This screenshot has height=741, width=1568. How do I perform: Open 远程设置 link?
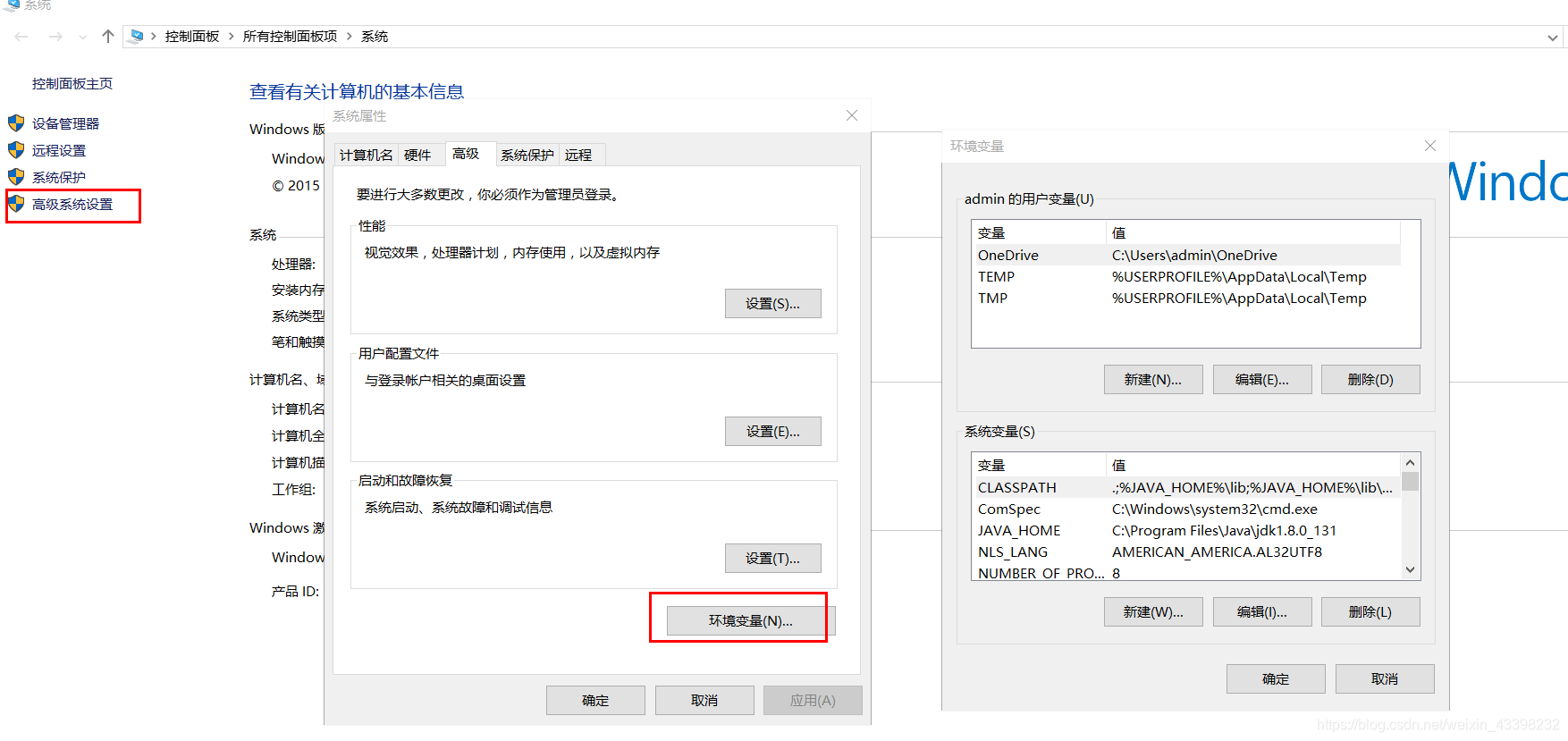(59, 150)
